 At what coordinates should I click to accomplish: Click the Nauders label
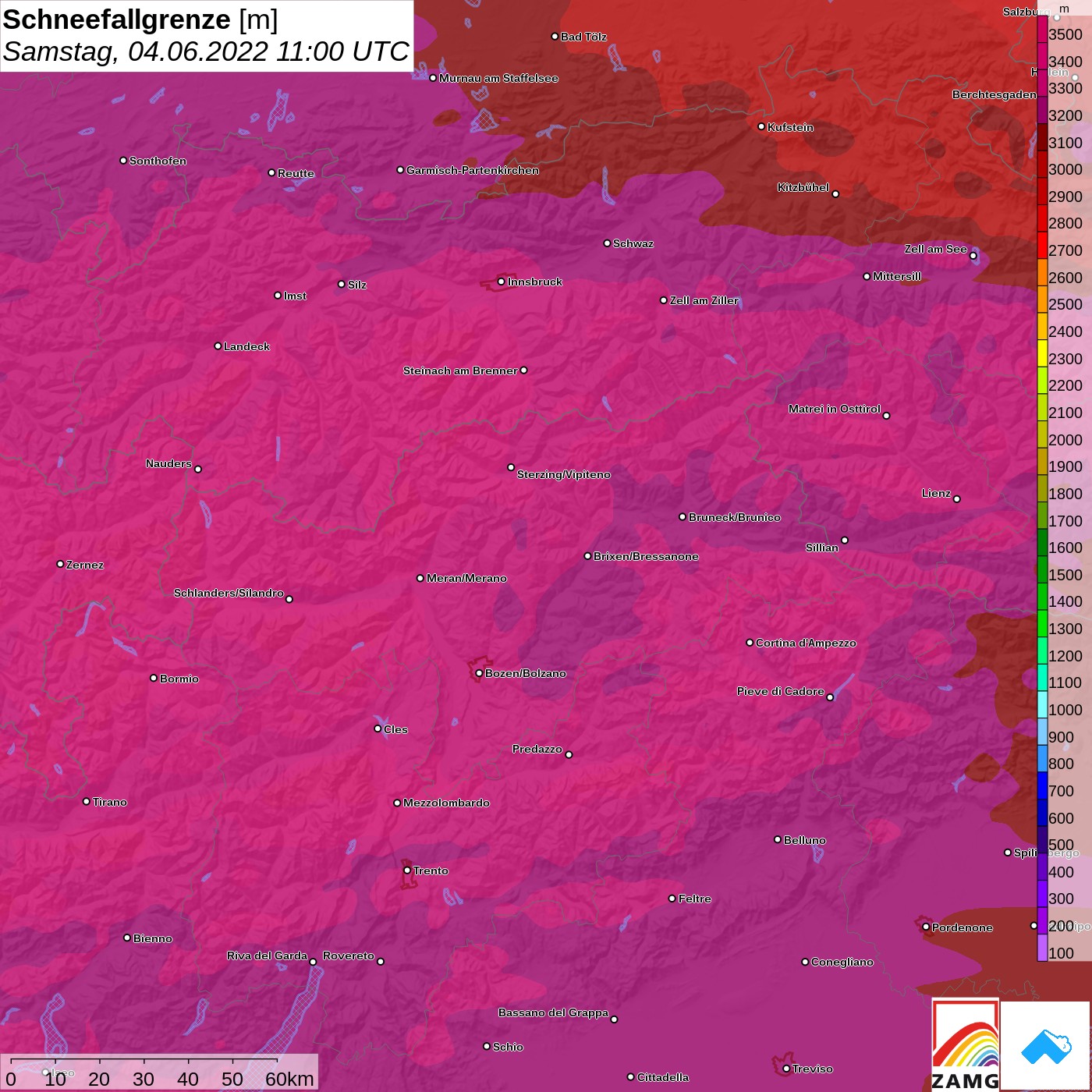point(168,463)
